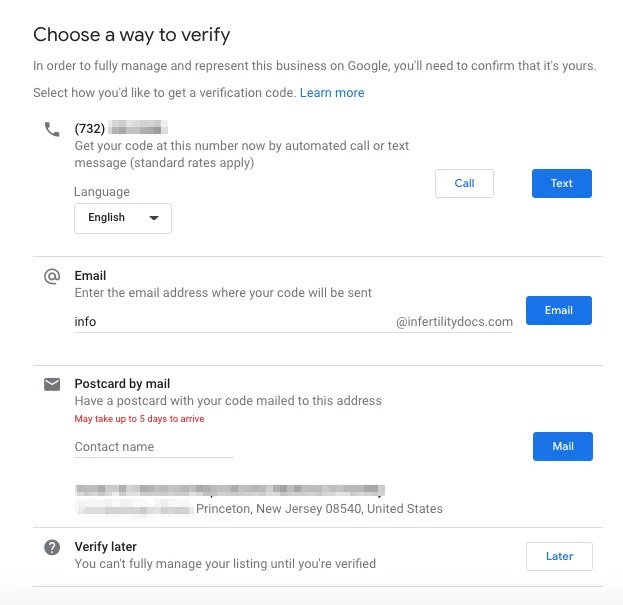
Task: Click the dropdown arrow beside English
Action: point(154,218)
